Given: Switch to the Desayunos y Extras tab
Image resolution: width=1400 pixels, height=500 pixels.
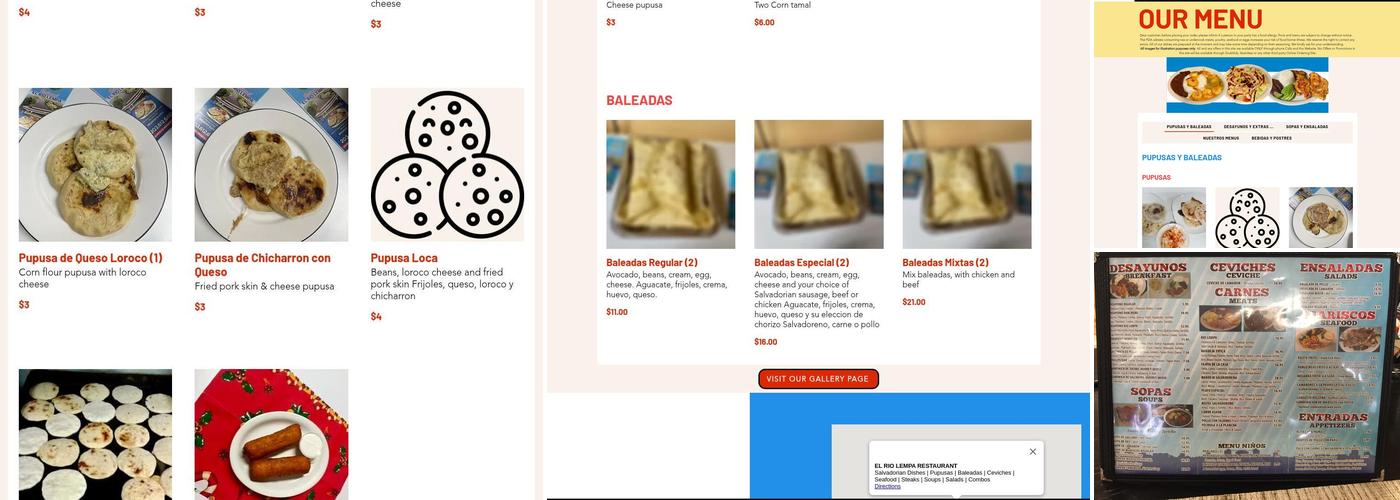Looking at the screenshot, I should 1248,127.
